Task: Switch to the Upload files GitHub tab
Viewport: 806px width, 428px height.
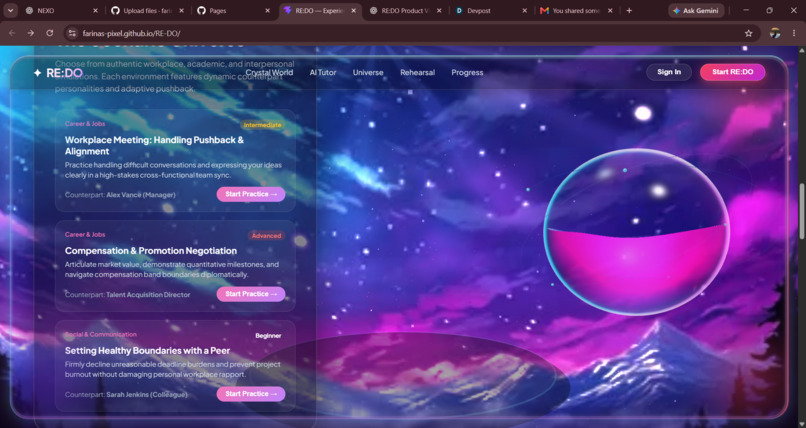Action: click(148, 10)
